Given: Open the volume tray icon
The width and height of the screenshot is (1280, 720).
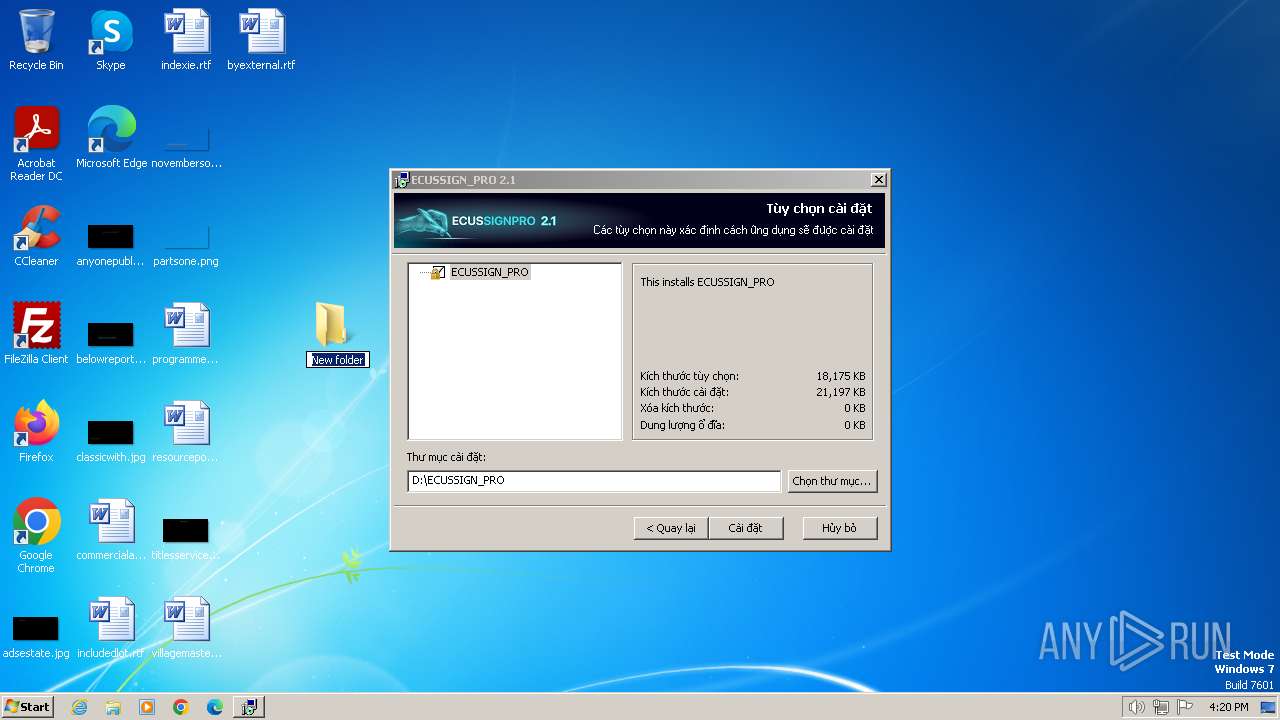Looking at the screenshot, I should point(1136,707).
